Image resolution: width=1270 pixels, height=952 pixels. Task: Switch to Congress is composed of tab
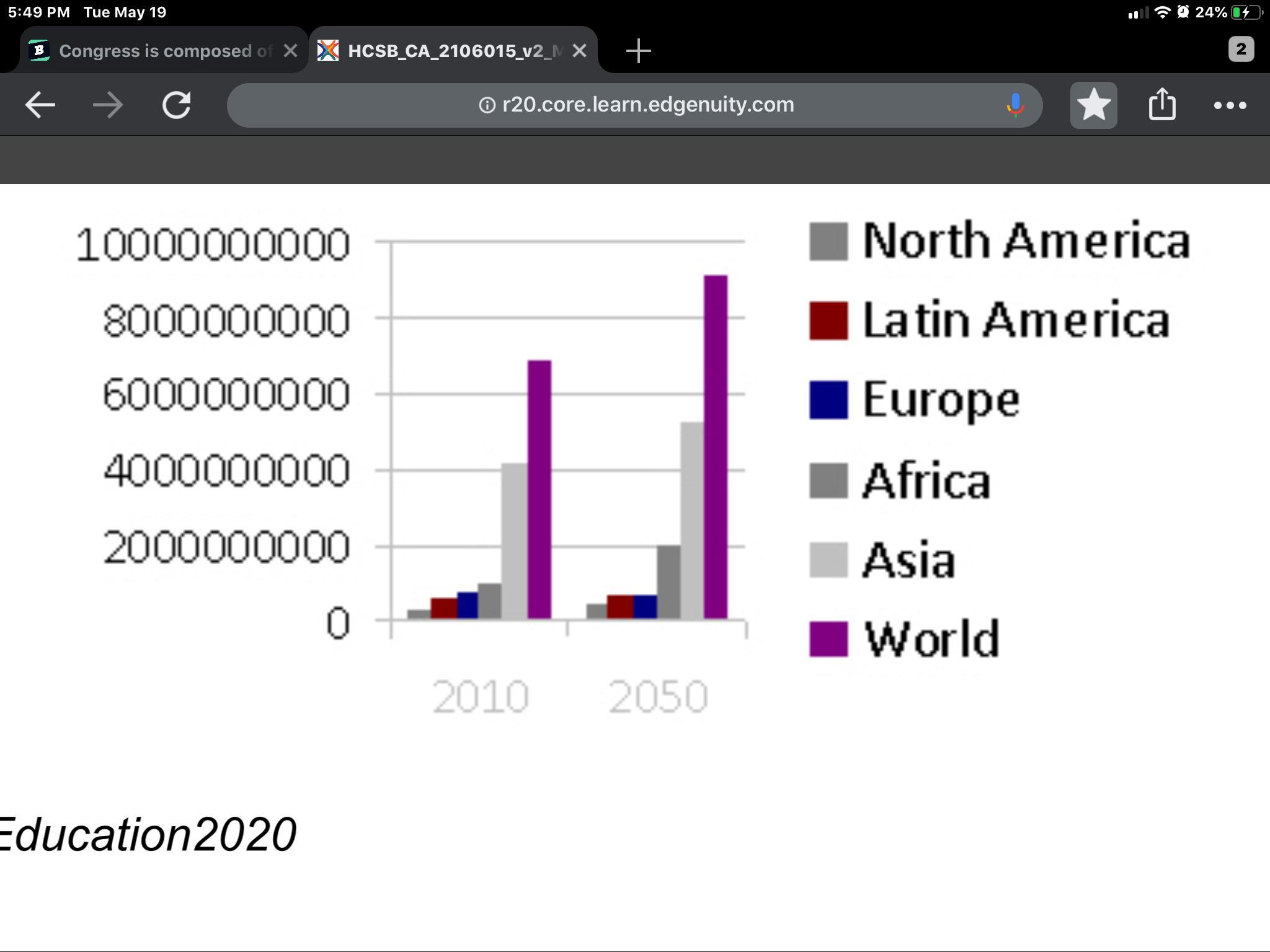click(x=155, y=51)
